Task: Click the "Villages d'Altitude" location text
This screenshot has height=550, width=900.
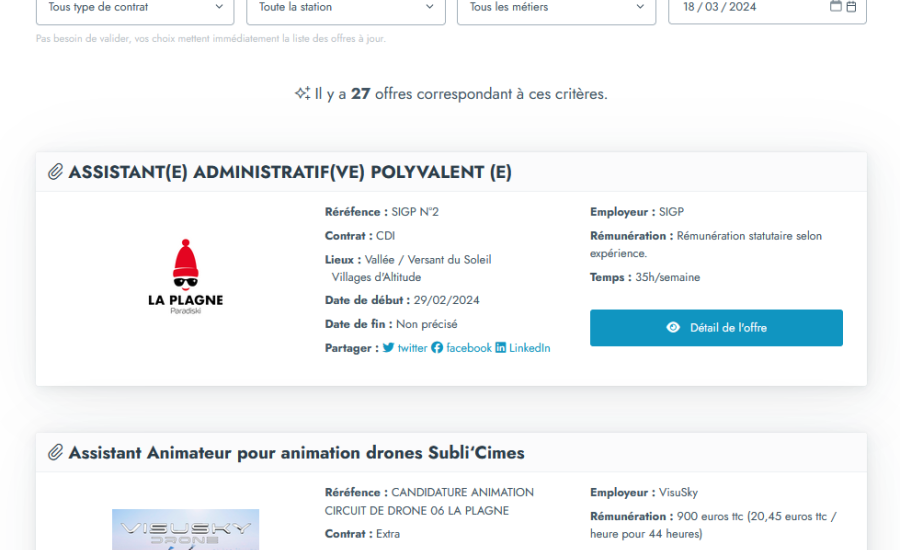Action: point(377,277)
